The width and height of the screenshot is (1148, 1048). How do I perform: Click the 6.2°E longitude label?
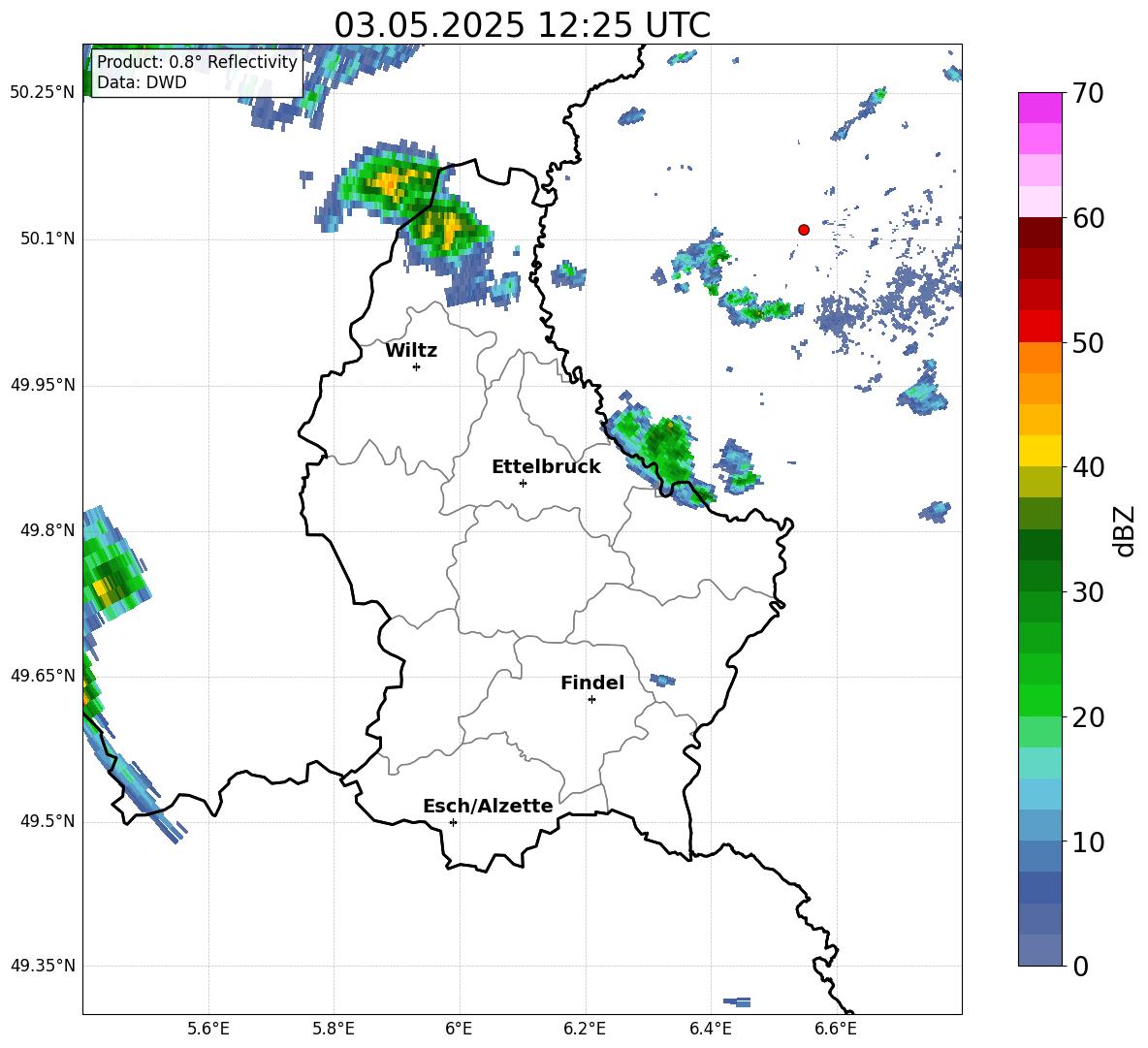click(585, 1029)
